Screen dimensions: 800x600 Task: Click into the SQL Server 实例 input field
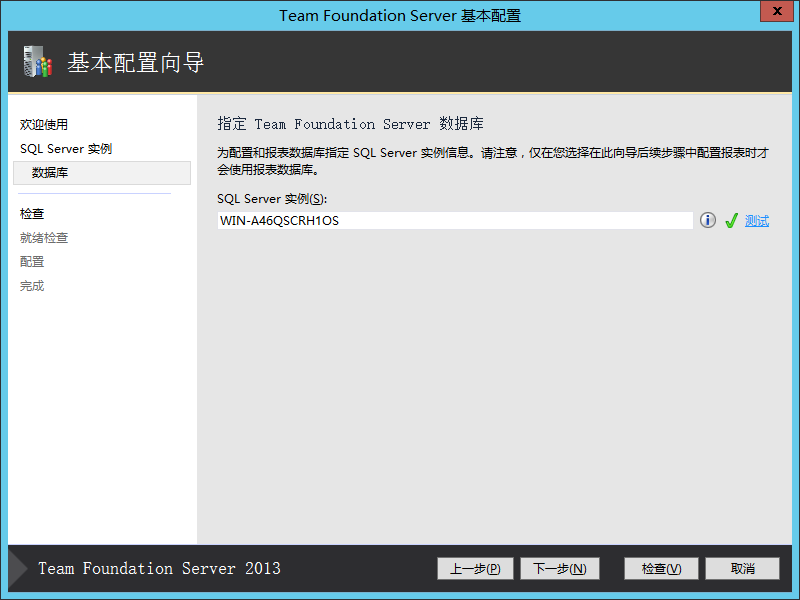[455, 220]
